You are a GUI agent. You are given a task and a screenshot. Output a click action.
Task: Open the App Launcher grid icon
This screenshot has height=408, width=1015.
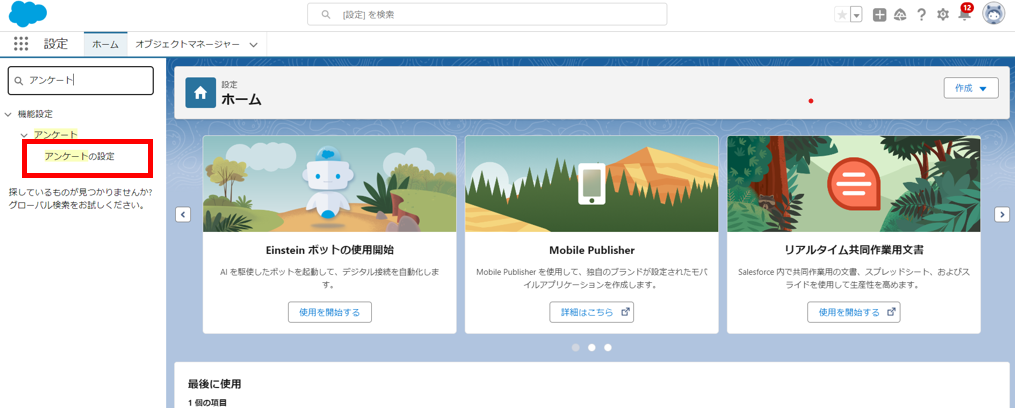coord(21,44)
